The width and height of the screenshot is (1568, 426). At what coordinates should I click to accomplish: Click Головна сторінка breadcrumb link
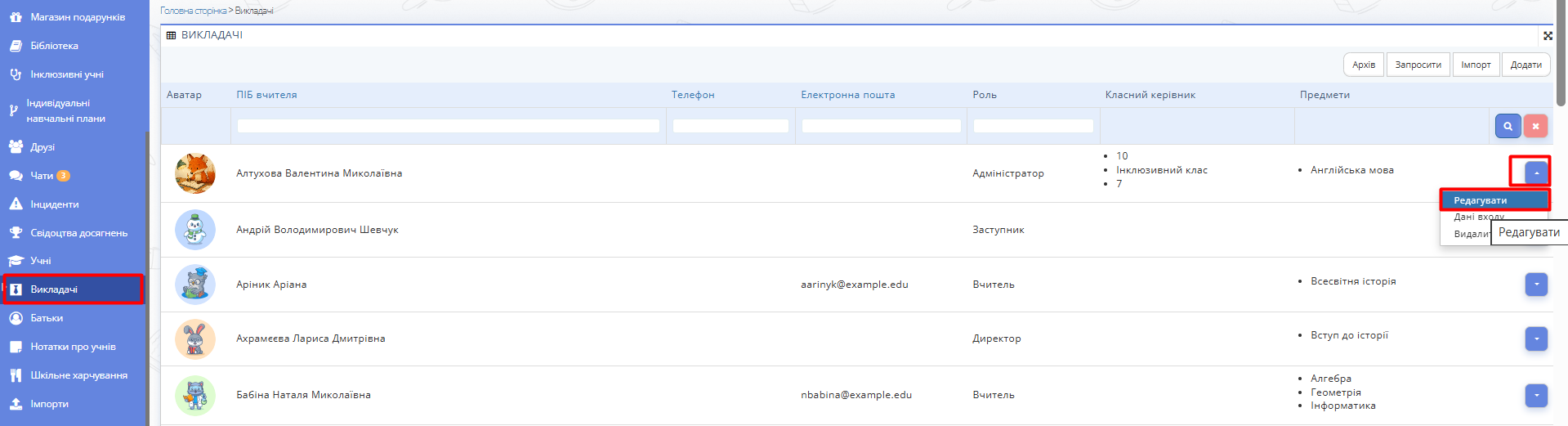pyautogui.click(x=193, y=11)
